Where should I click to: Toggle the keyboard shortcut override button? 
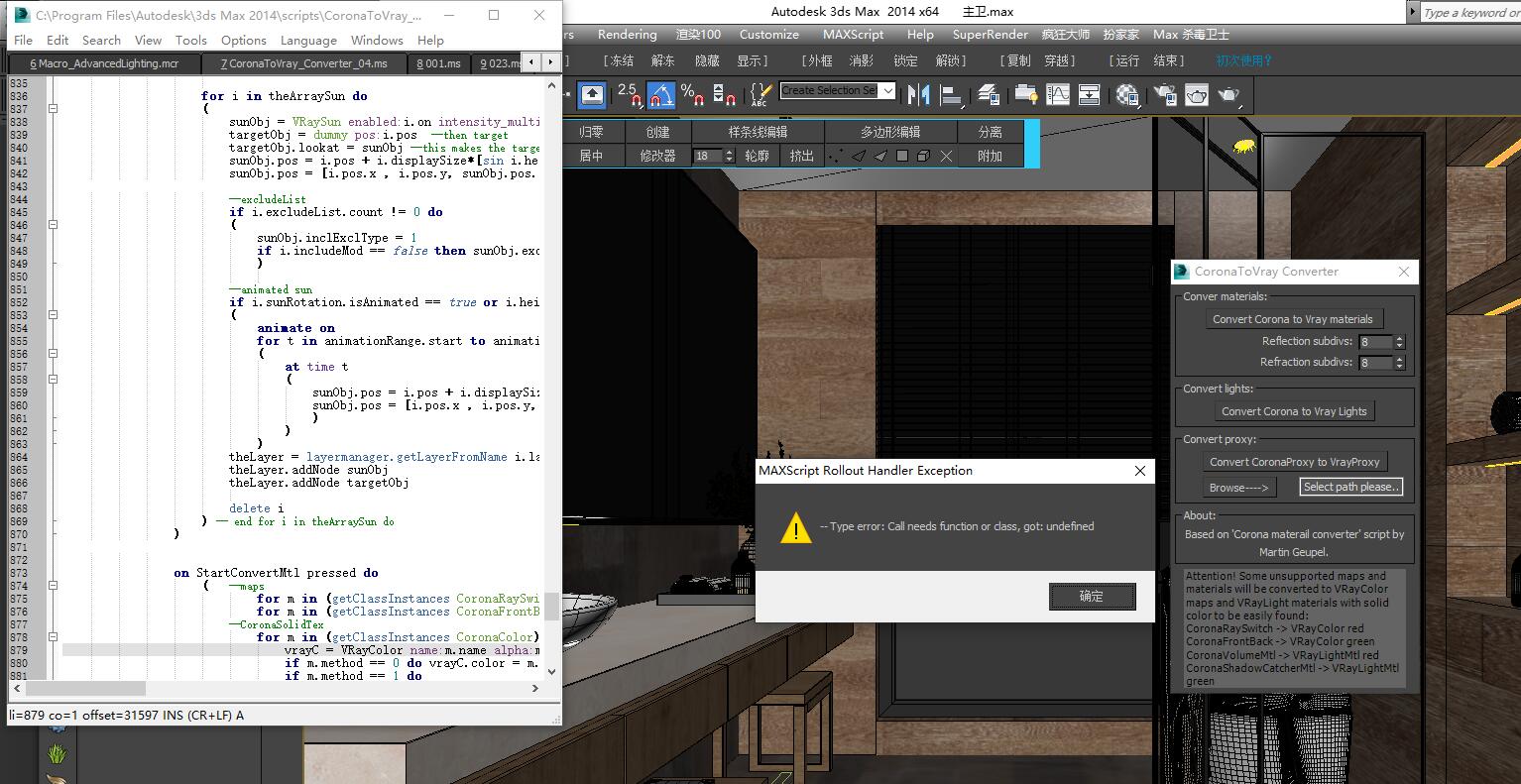592,95
